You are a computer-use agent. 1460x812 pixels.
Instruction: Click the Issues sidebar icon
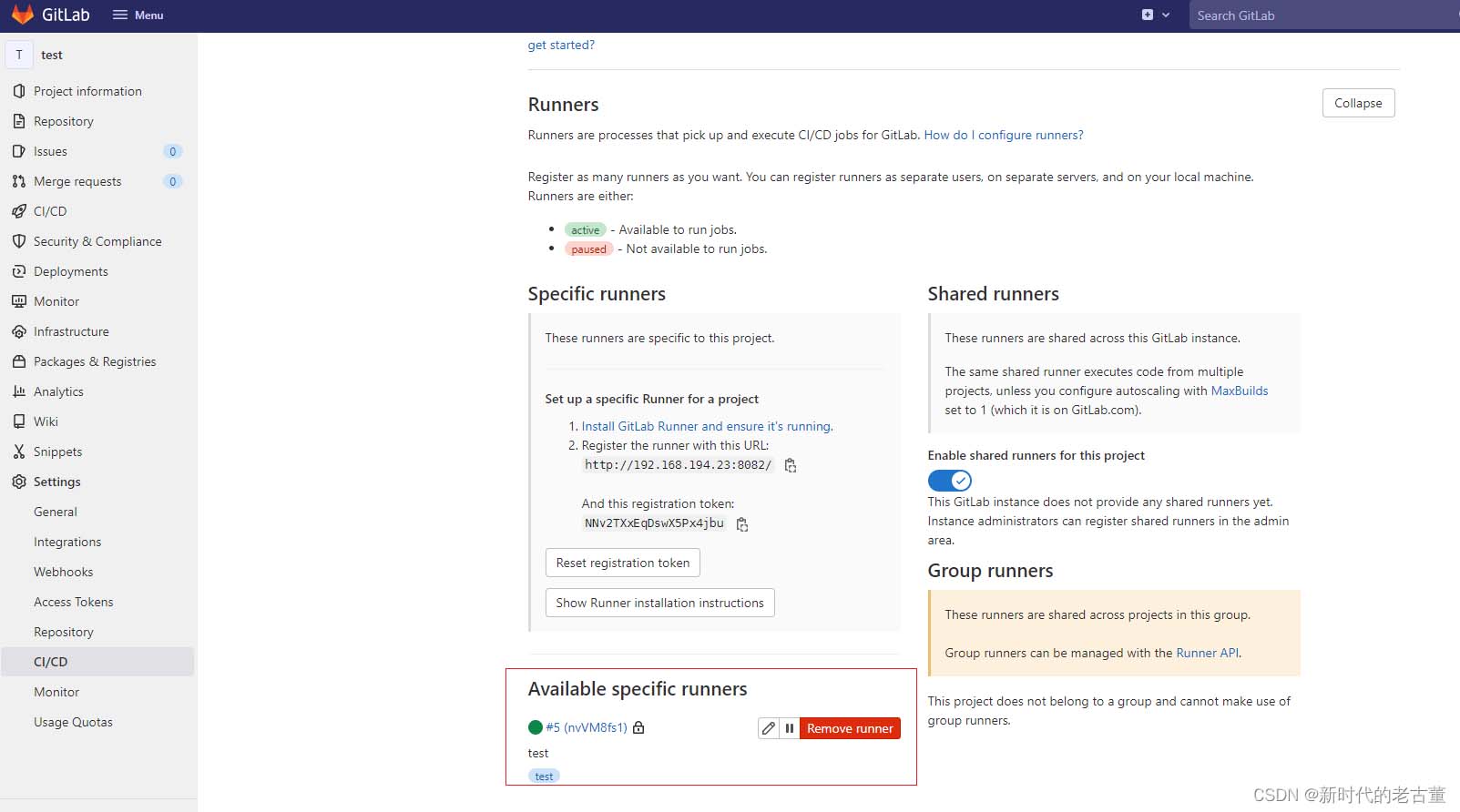[19, 151]
